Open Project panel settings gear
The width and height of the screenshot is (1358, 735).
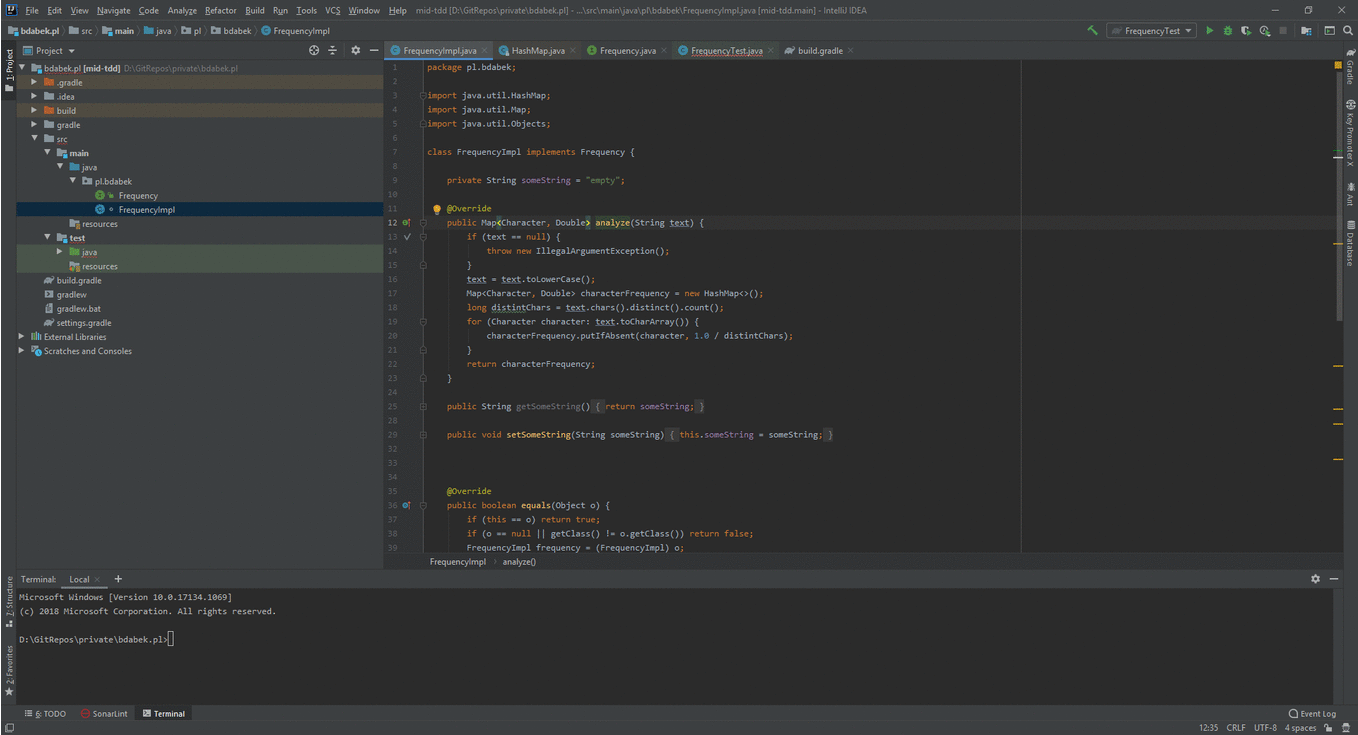click(x=355, y=50)
